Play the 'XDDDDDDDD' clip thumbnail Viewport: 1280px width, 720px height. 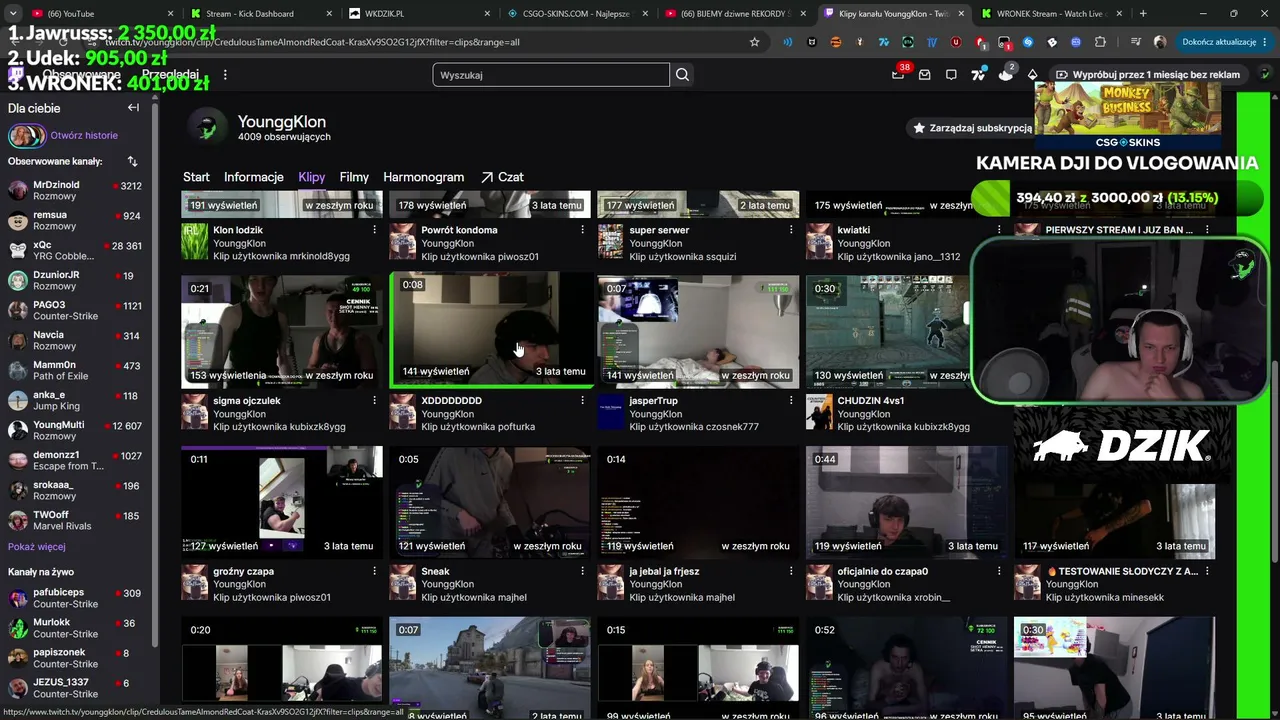[x=490, y=331]
